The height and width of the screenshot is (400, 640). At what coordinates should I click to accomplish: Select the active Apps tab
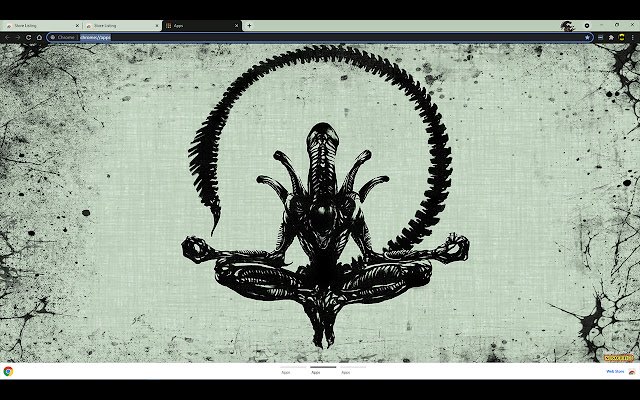click(202, 25)
